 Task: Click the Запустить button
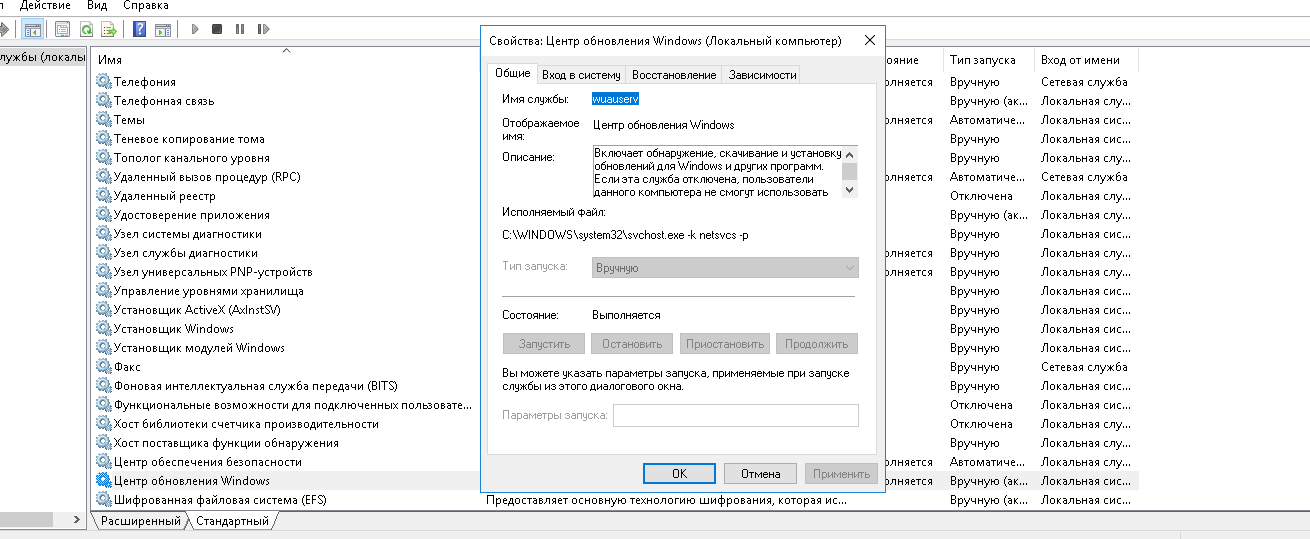point(544,344)
